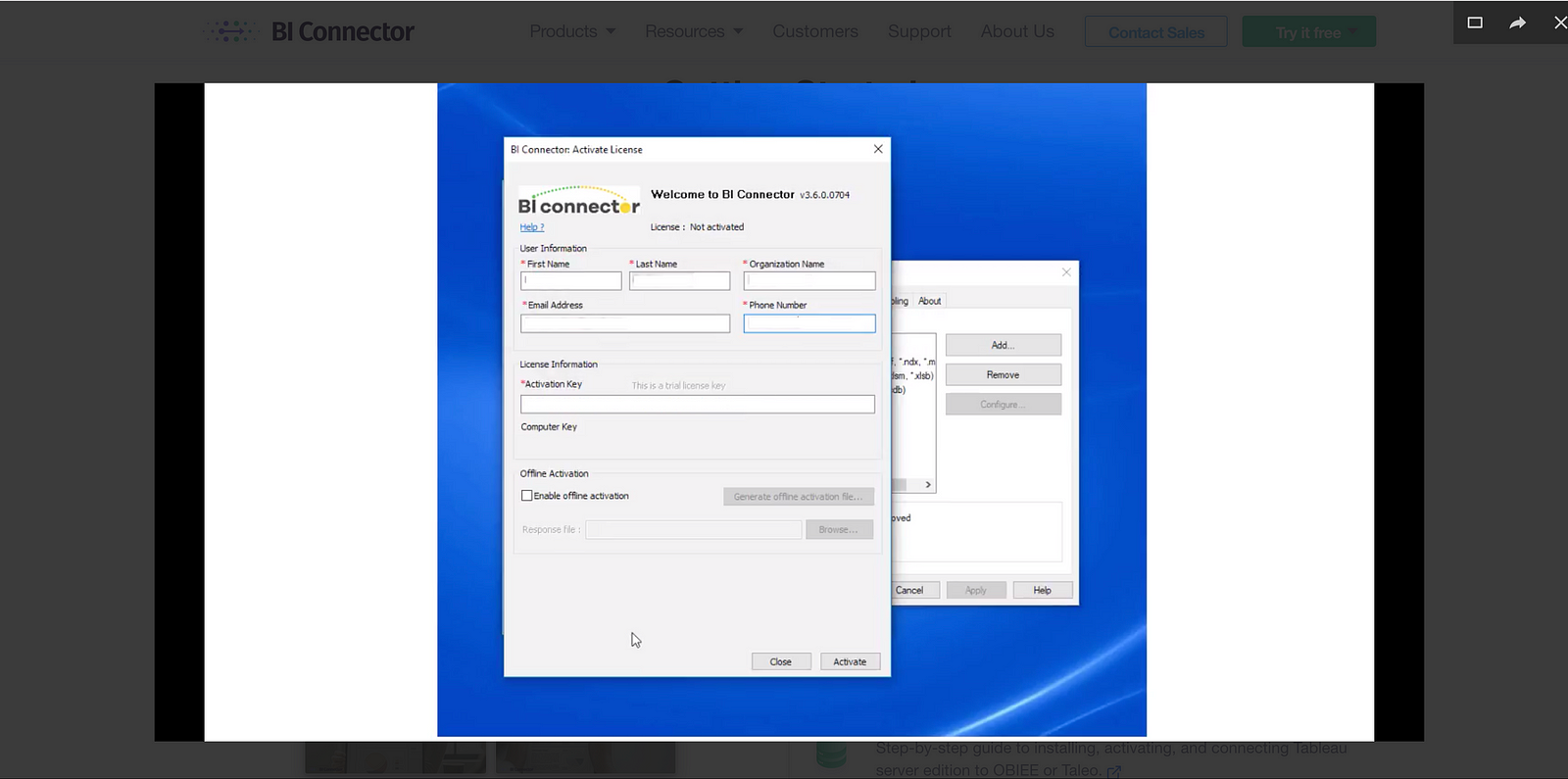Select the Email Address input box
The height and width of the screenshot is (779, 1568).
[x=624, y=323]
